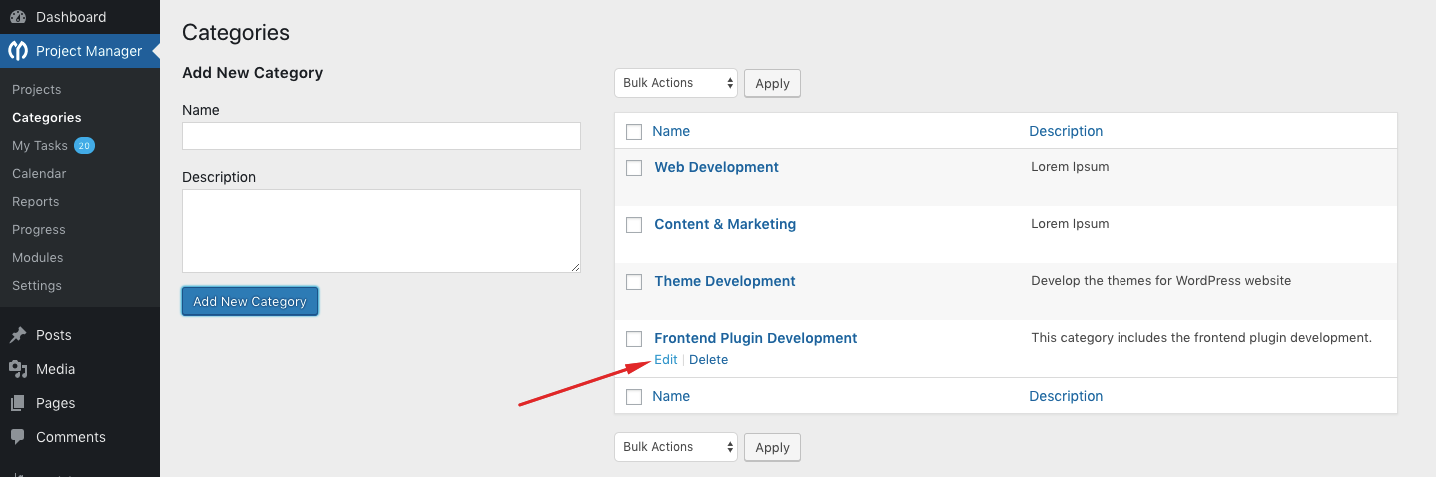Click the My Tasks count badge

pos(85,146)
